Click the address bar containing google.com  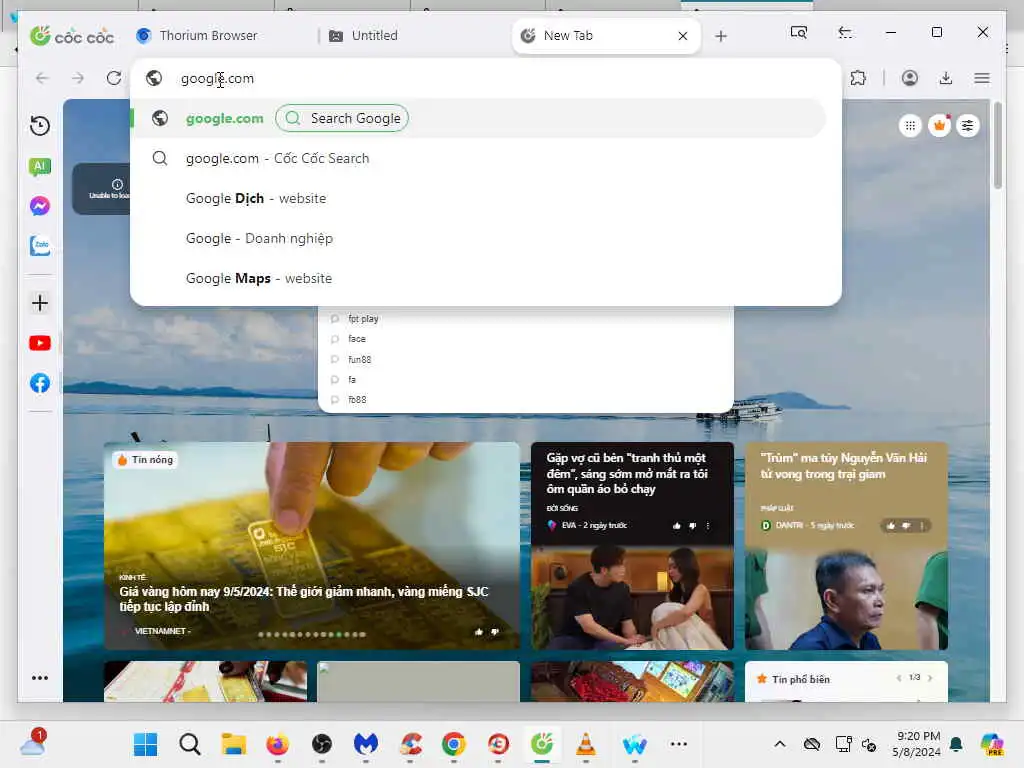(487, 78)
